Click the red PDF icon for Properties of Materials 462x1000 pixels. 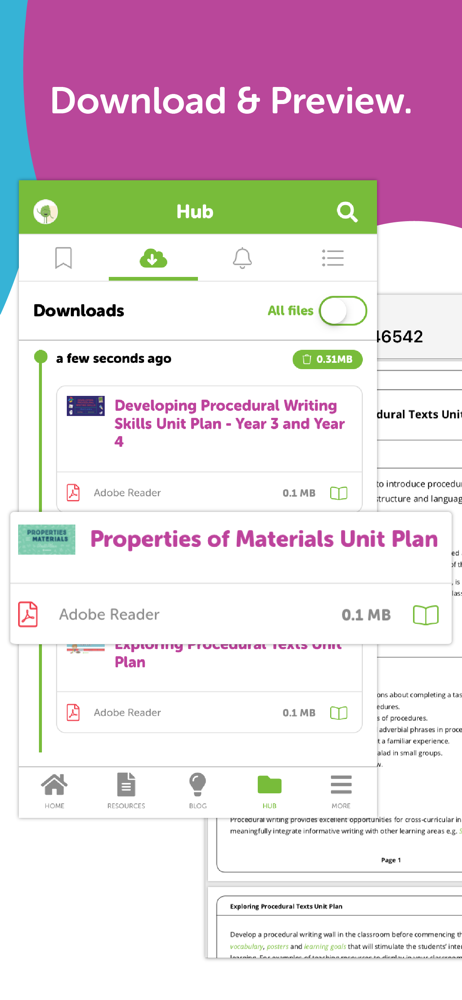pos(27,615)
